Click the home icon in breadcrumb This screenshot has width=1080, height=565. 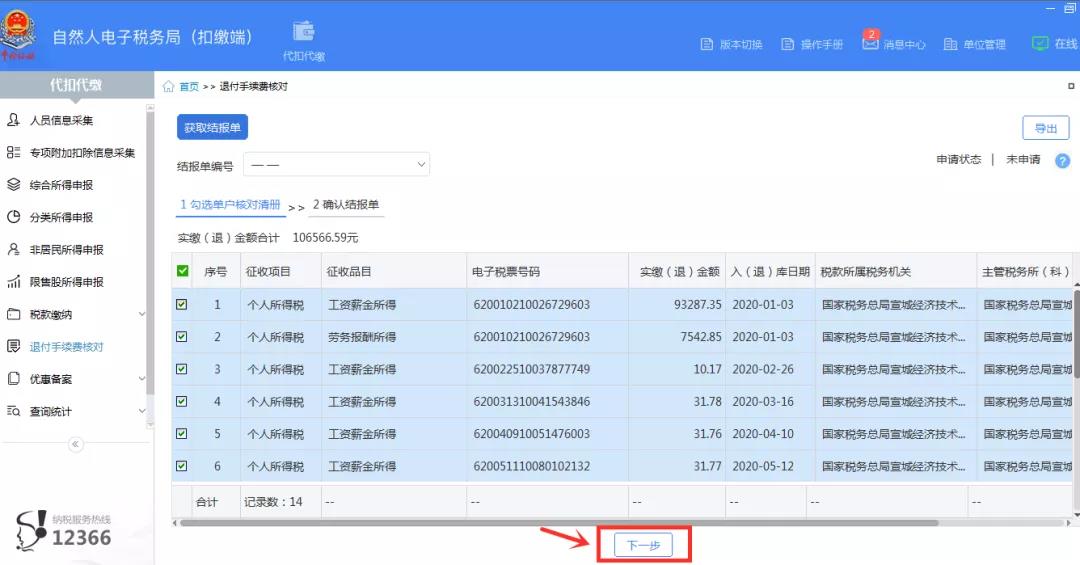tap(168, 86)
